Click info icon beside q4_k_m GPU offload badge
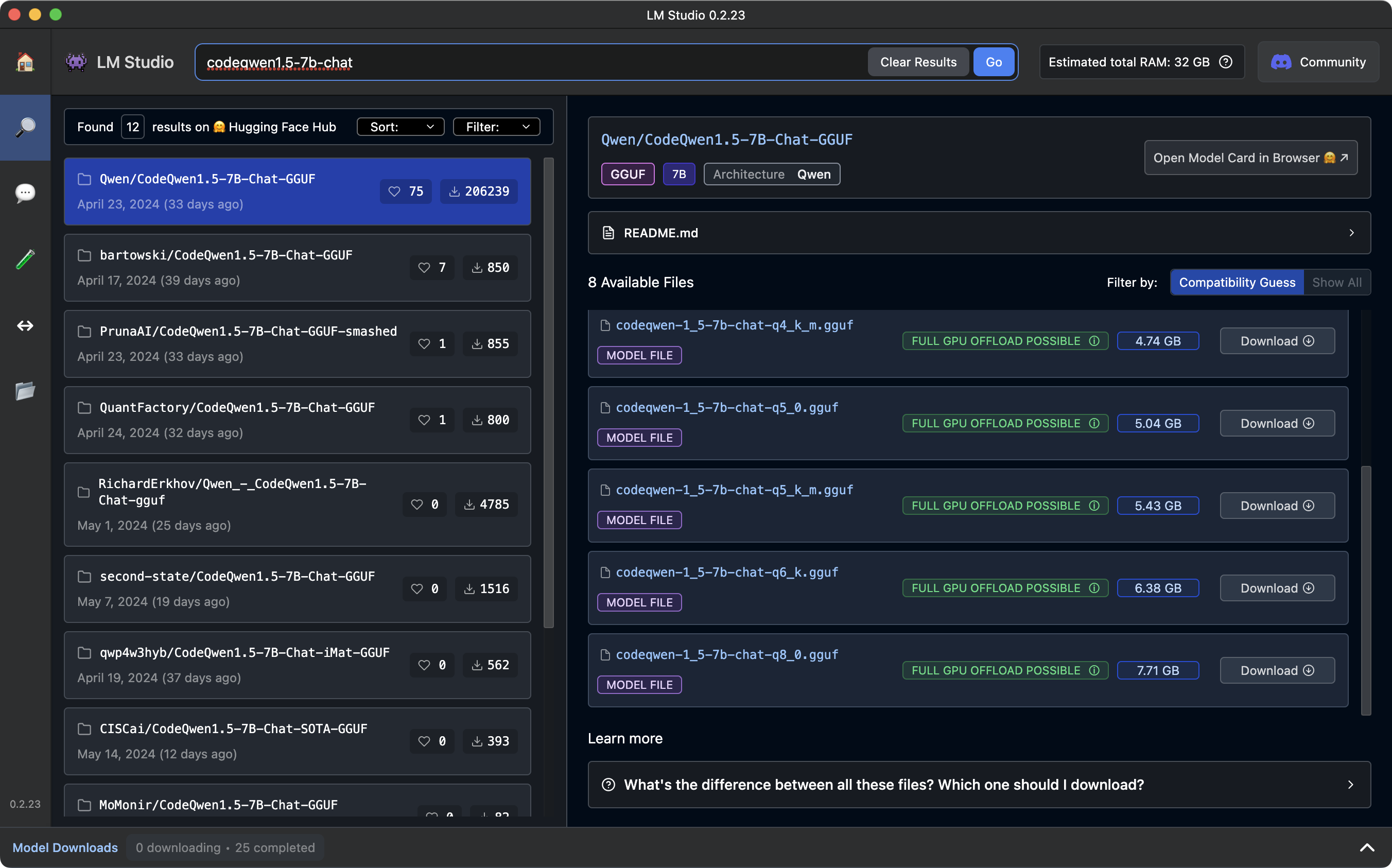 (1094, 341)
